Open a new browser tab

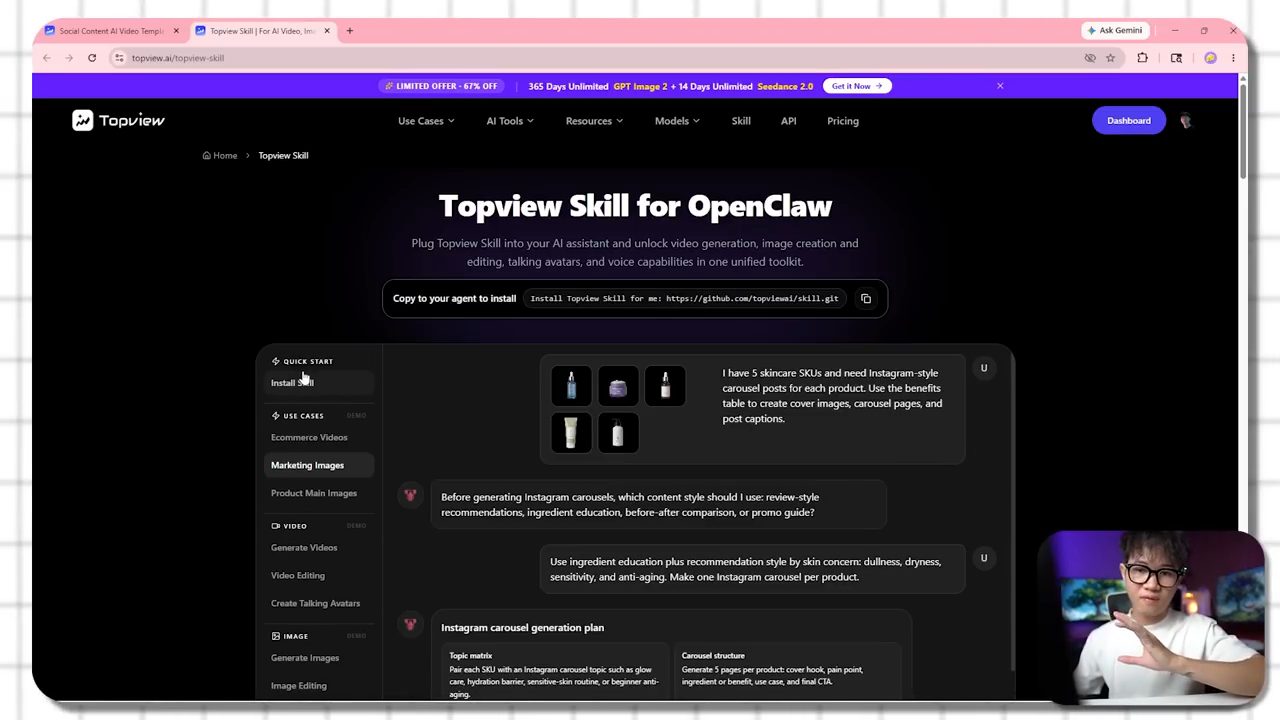click(350, 31)
